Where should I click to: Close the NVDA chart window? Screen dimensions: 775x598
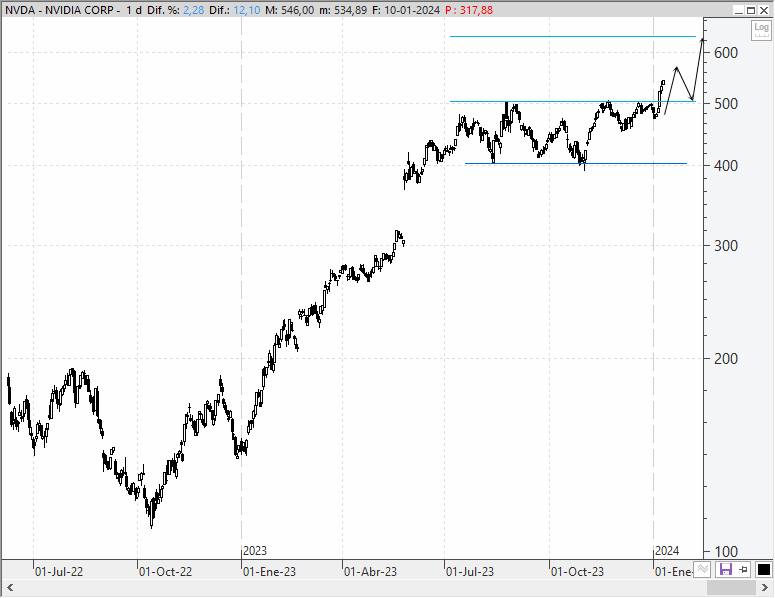pos(764,10)
